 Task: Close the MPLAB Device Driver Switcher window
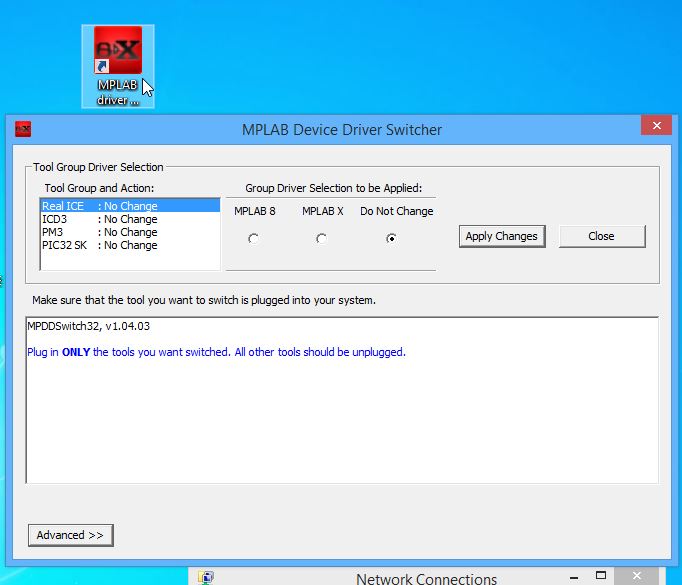click(x=656, y=125)
